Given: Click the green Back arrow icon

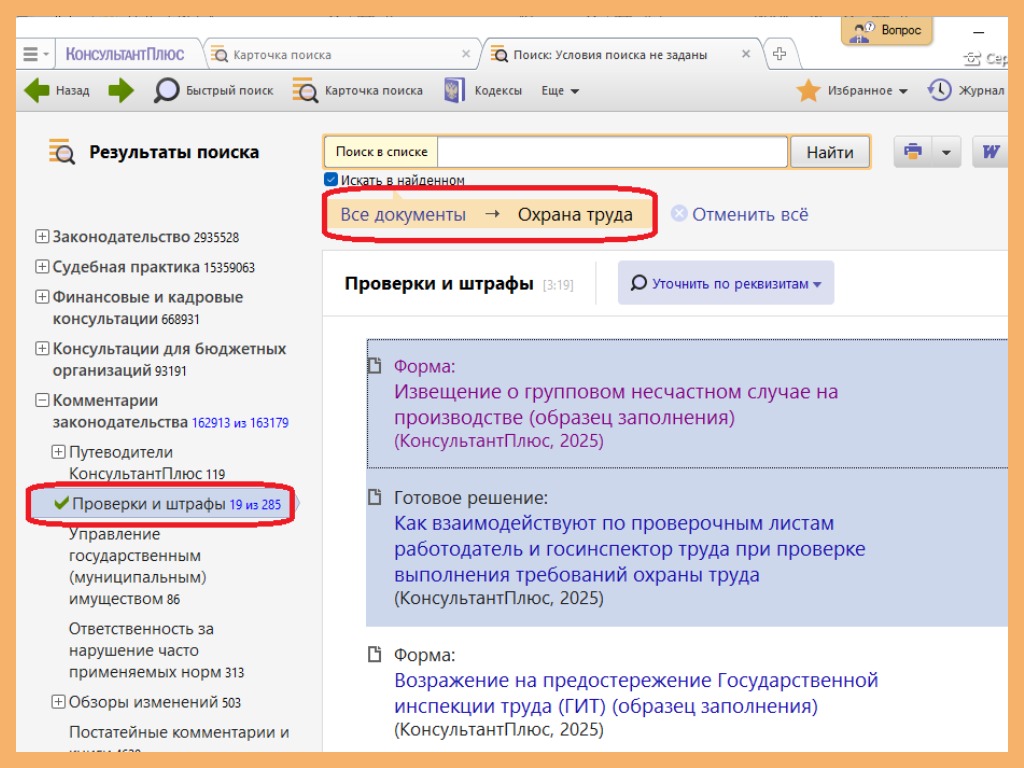Looking at the screenshot, I should point(37,91).
